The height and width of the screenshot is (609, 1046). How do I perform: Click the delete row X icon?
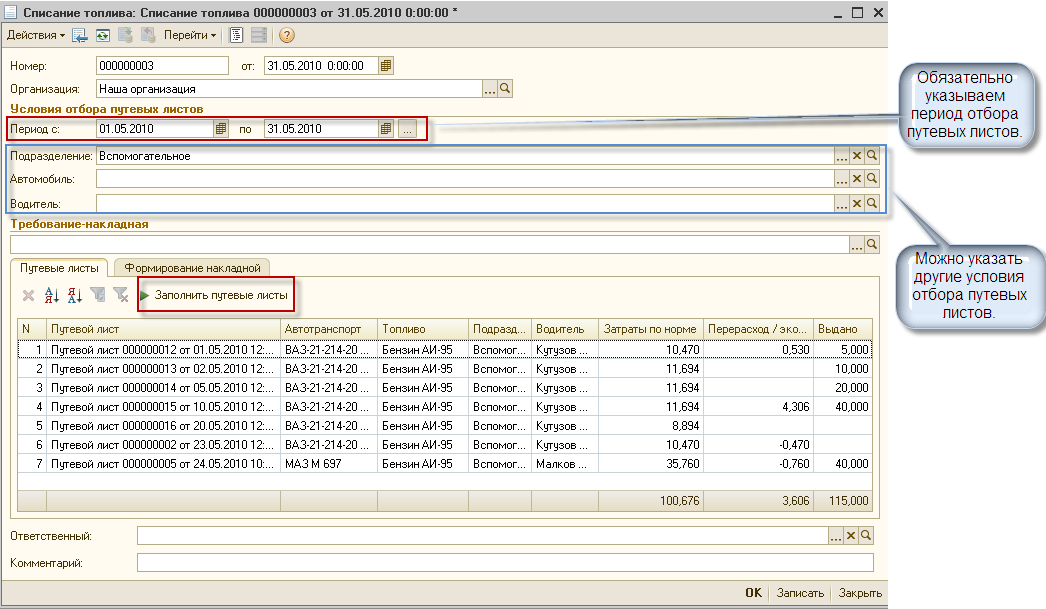tap(29, 295)
